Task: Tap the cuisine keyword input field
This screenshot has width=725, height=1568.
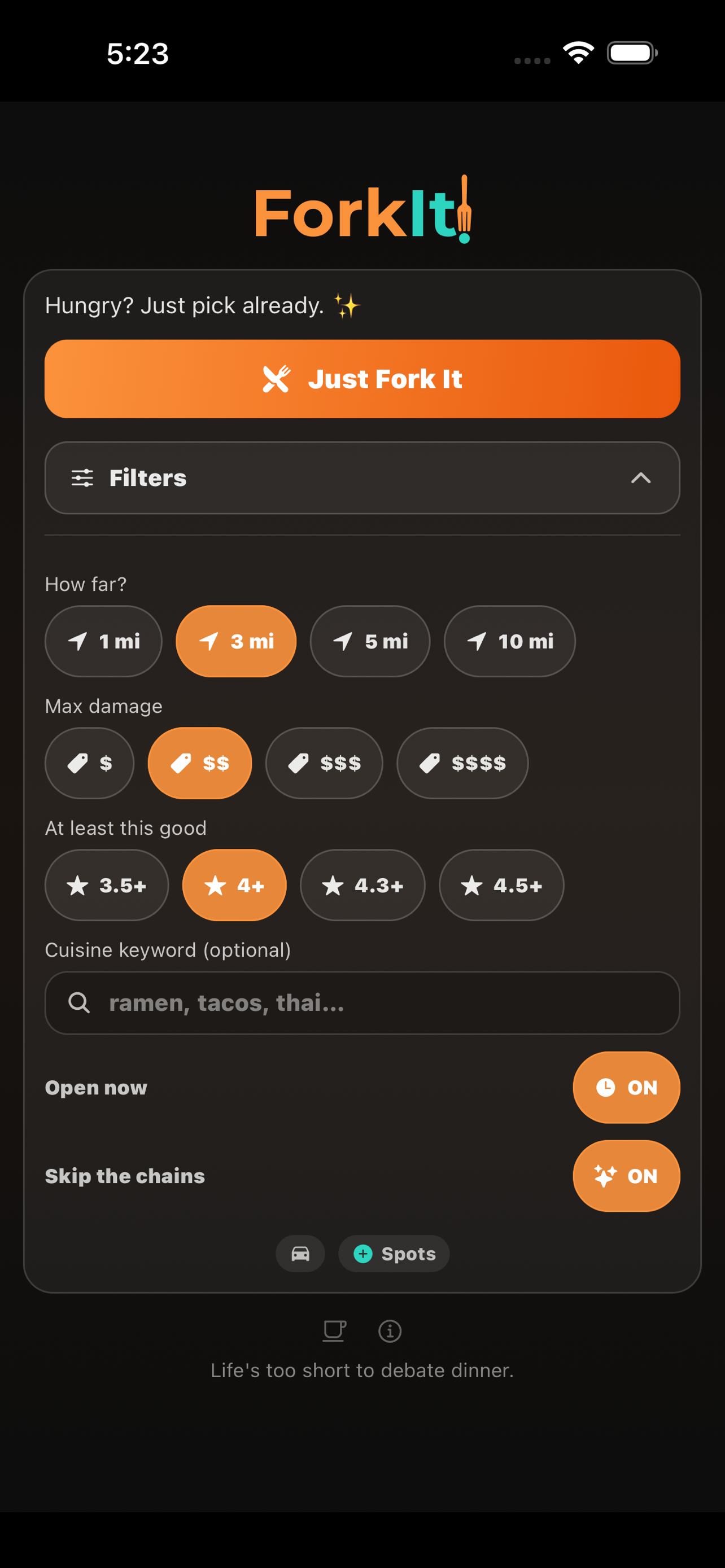Action: pos(362,1002)
